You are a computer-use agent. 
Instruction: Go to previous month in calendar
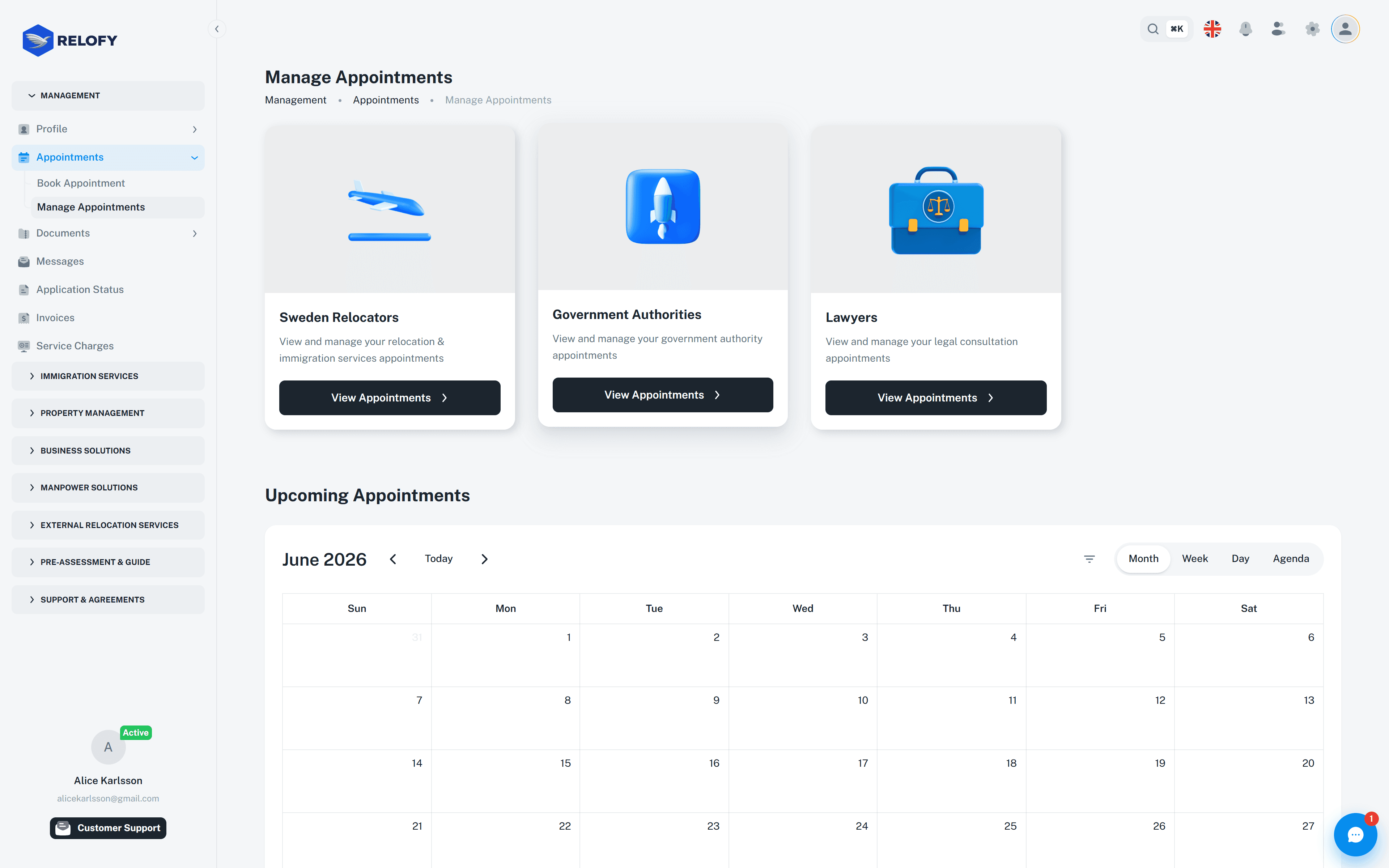click(x=393, y=558)
